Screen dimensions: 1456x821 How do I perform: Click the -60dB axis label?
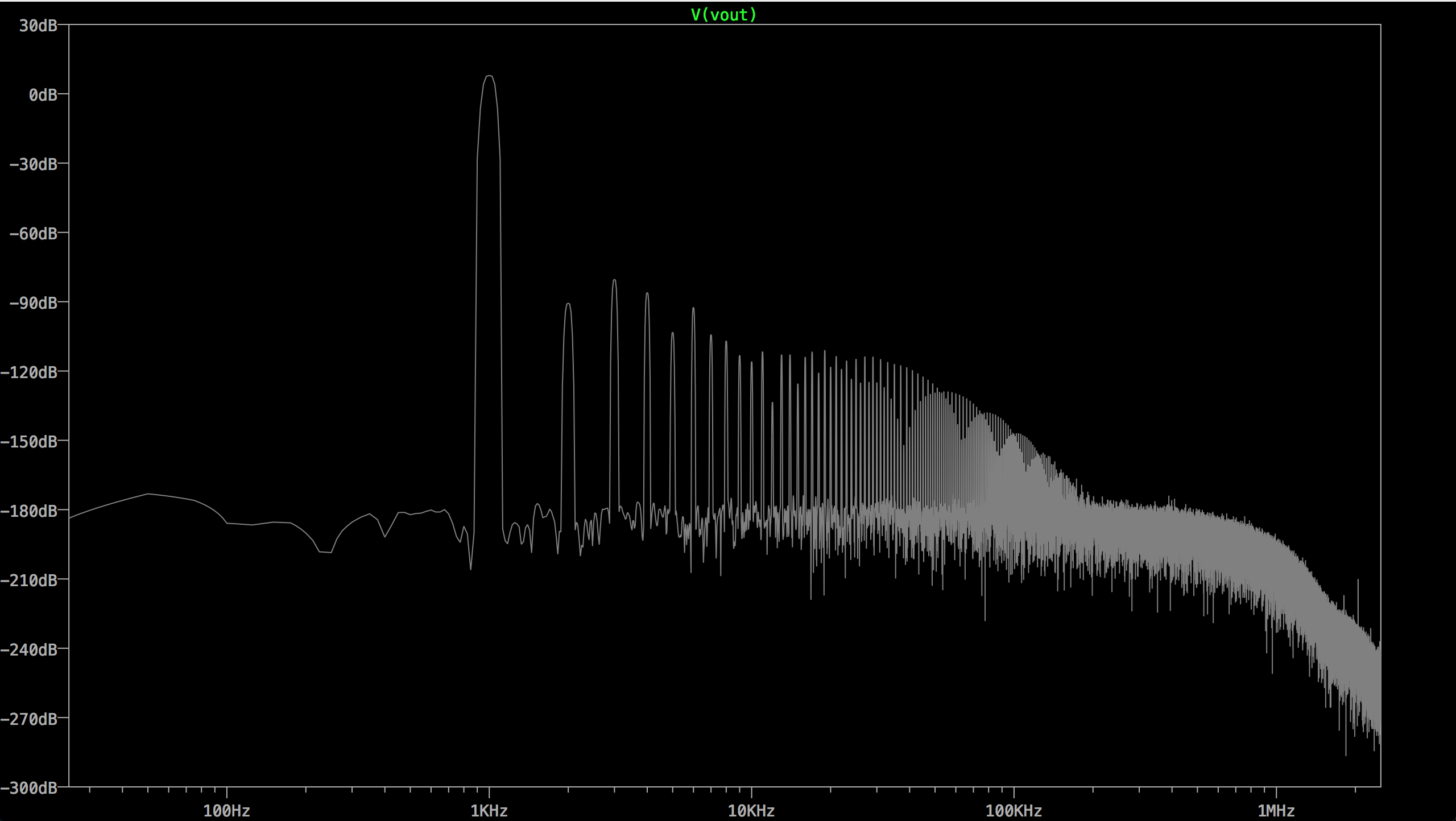34,234
